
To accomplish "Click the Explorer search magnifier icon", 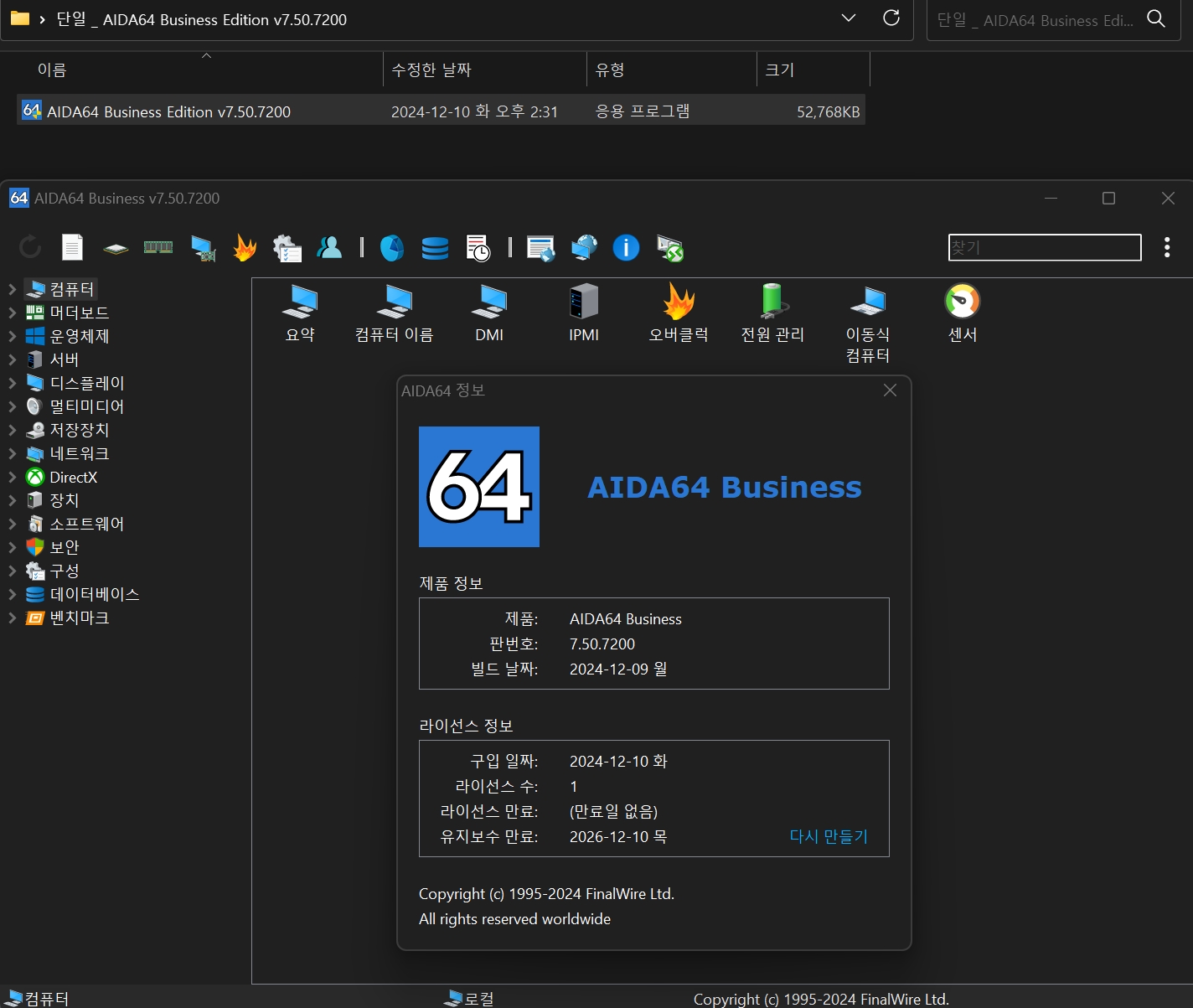I will pos(1156,18).
